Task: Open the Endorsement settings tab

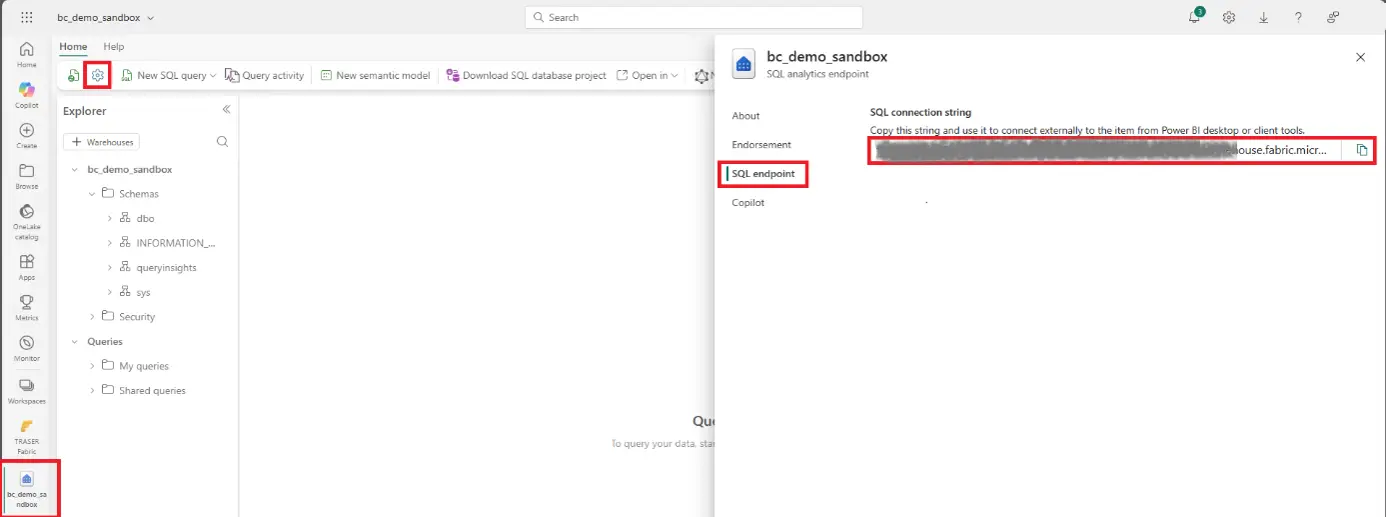Action: [x=761, y=145]
